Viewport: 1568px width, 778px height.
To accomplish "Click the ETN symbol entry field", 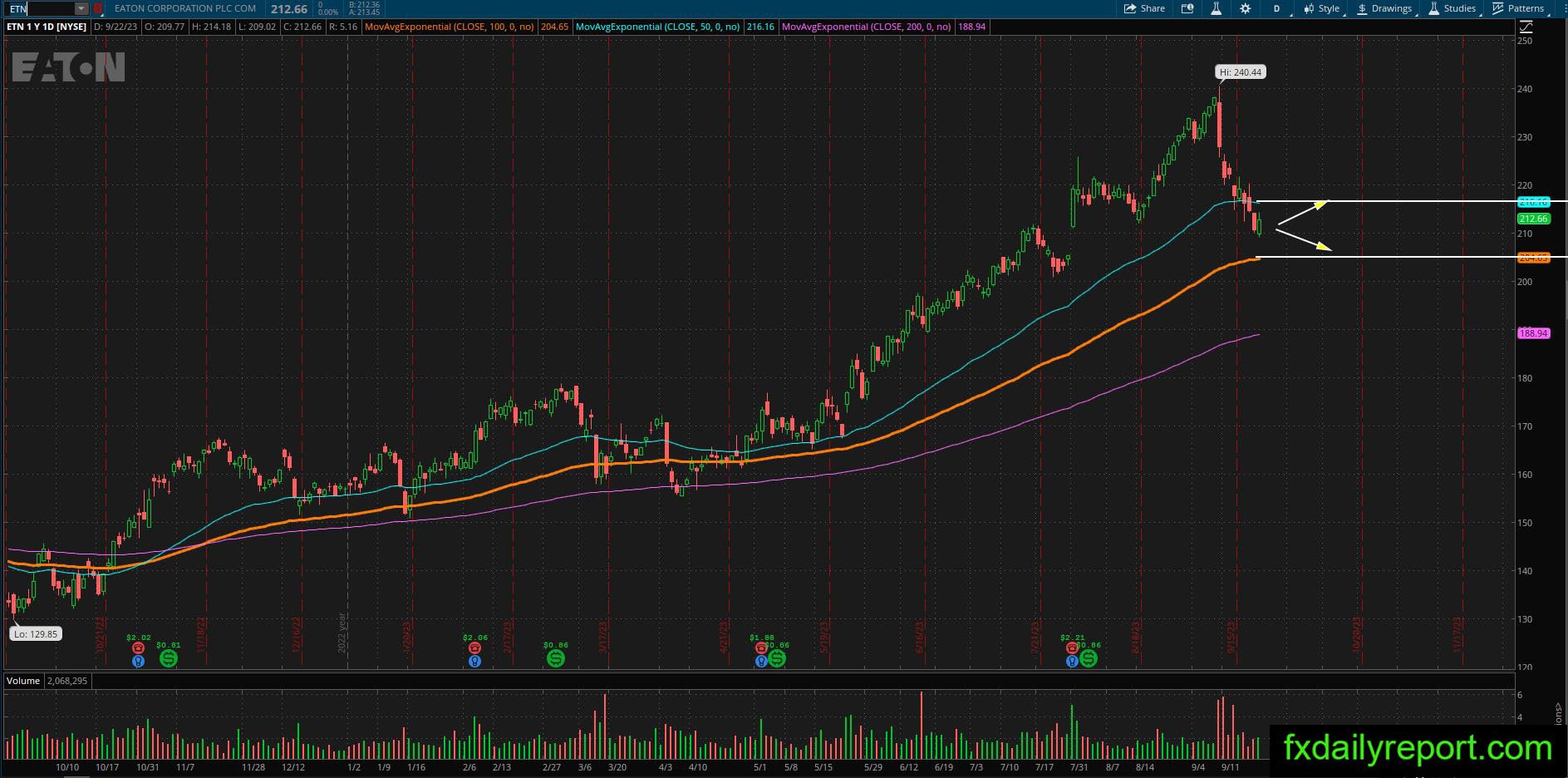I will tap(42, 8).
